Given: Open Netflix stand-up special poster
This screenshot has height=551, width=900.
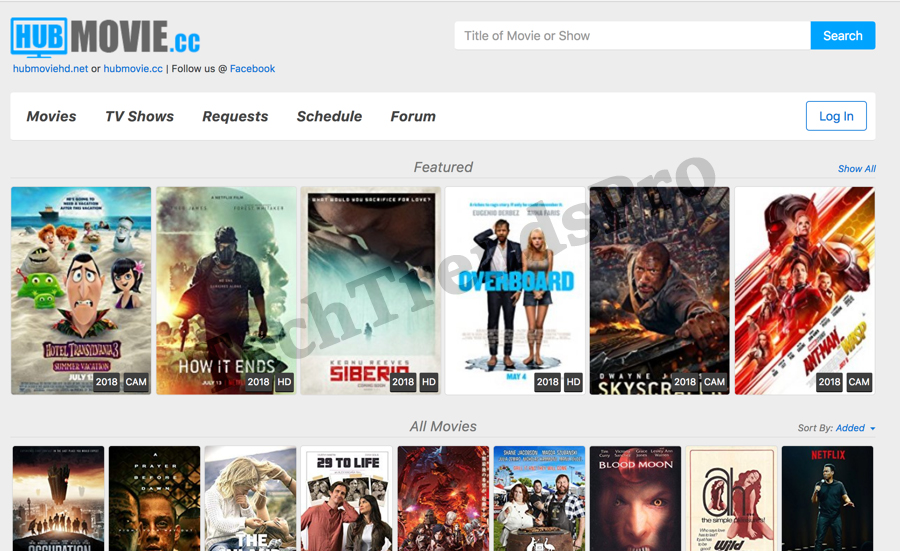Looking at the screenshot, I should click(x=828, y=498).
